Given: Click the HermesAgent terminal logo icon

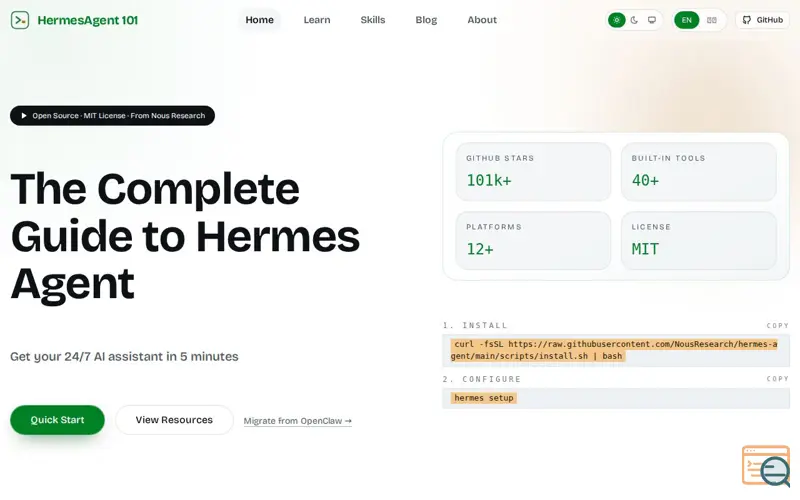Looking at the screenshot, I should 20,20.
